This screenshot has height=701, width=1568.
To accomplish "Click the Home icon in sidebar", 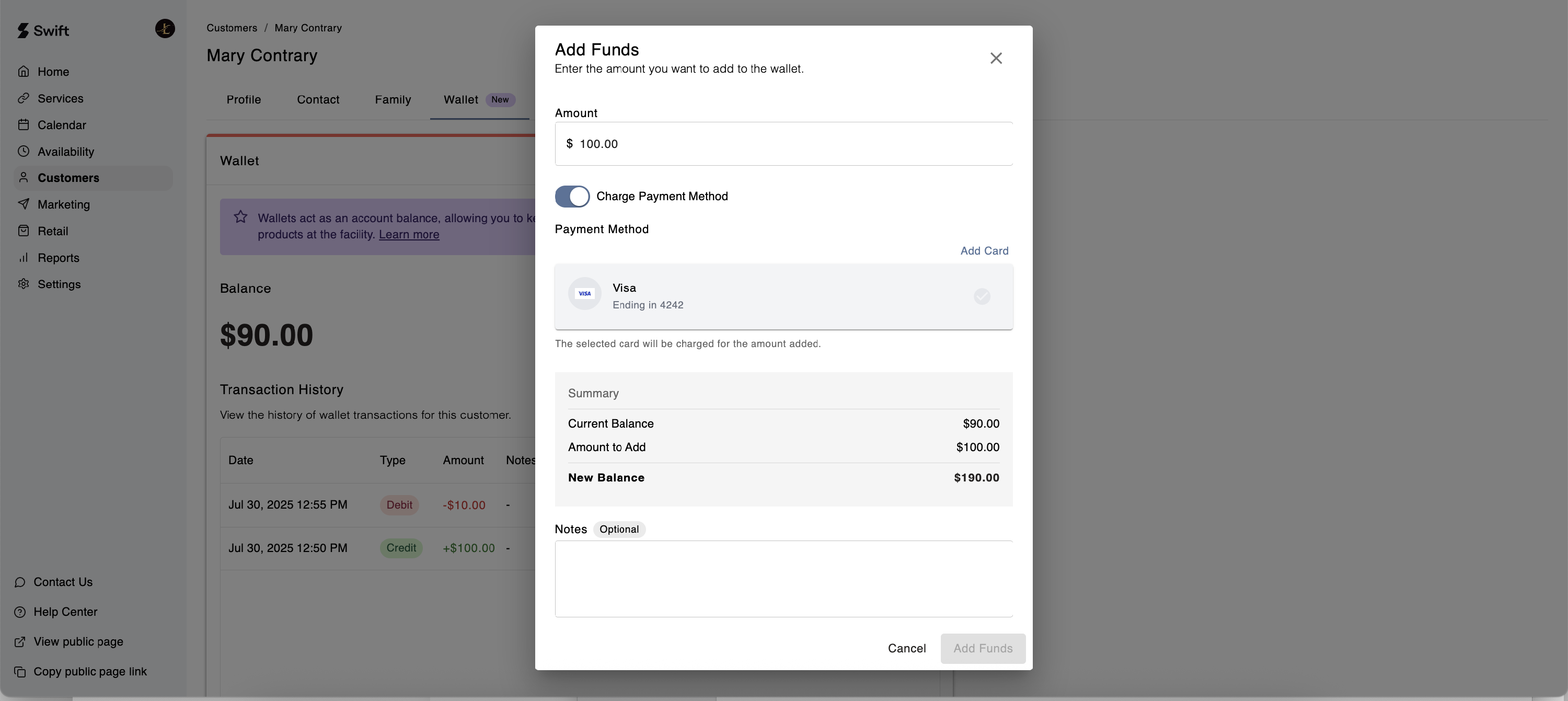I will (x=23, y=72).
